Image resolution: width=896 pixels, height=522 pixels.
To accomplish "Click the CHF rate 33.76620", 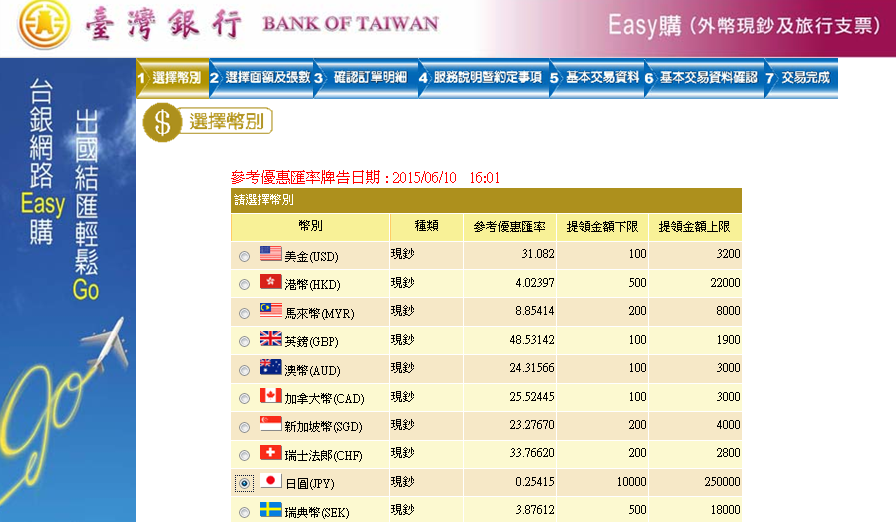I will pos(532,453).
